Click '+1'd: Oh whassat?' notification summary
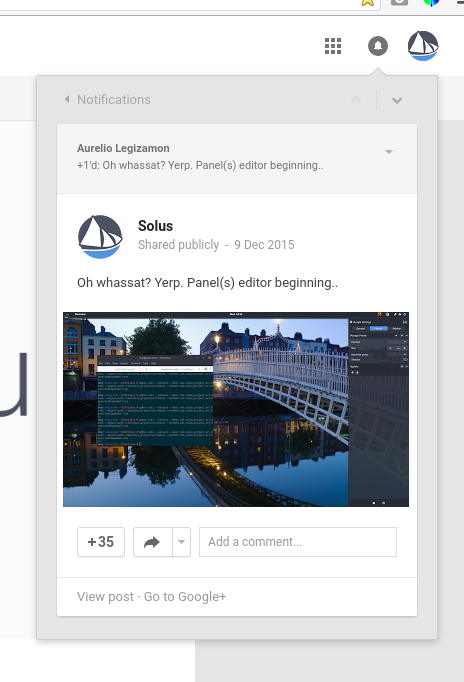 200,166
